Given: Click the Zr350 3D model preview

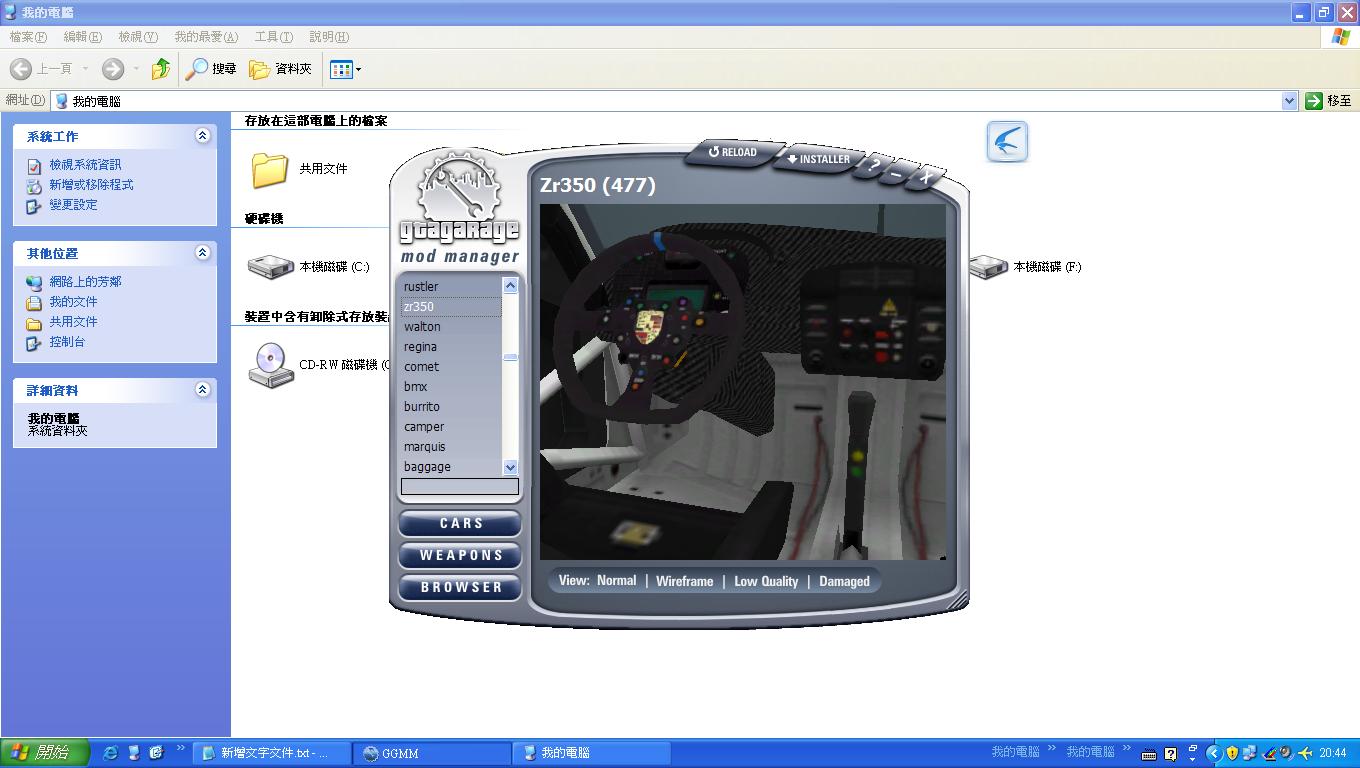Looking at the screenshot, I should [743, 382].
